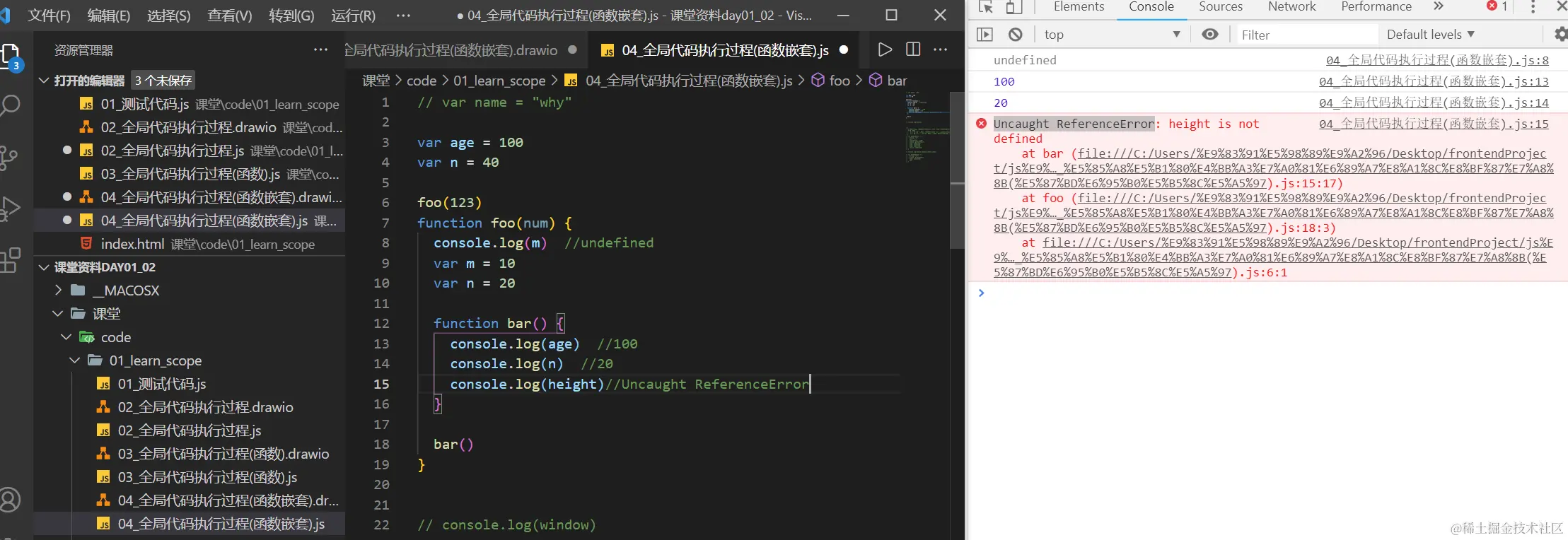Create a live expression with the eye icon
The height and width of the screenshot is (540, 1568).
pyautogui.click(x=1210, y=34)
